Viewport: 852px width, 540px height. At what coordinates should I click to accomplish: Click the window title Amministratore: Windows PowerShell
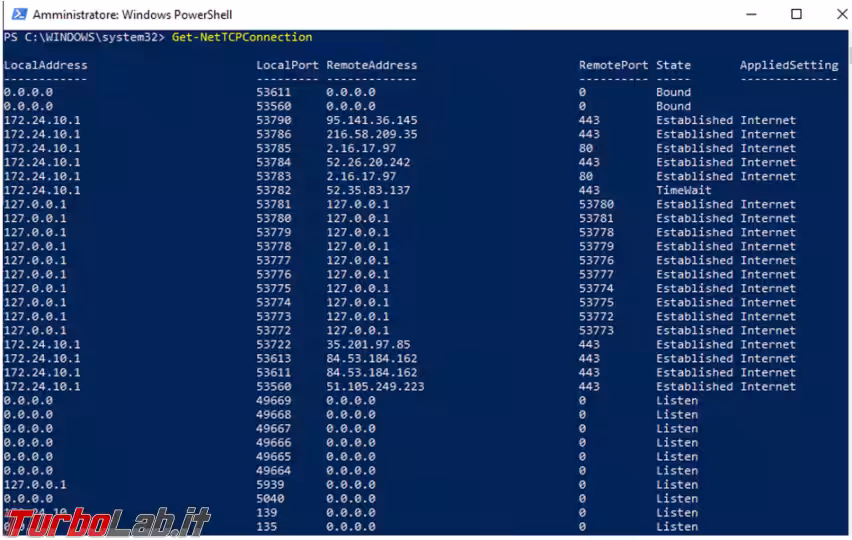[x=132, y=15]
